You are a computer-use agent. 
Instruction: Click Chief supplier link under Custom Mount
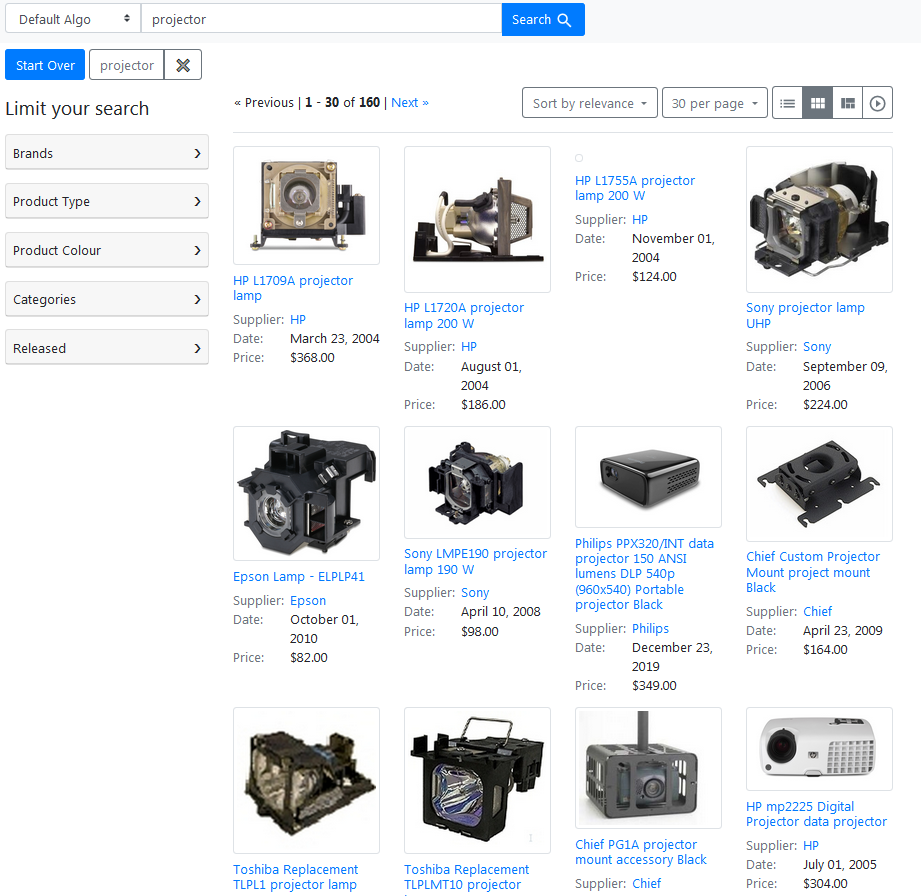pyautogui.click(x=818, y=612)
